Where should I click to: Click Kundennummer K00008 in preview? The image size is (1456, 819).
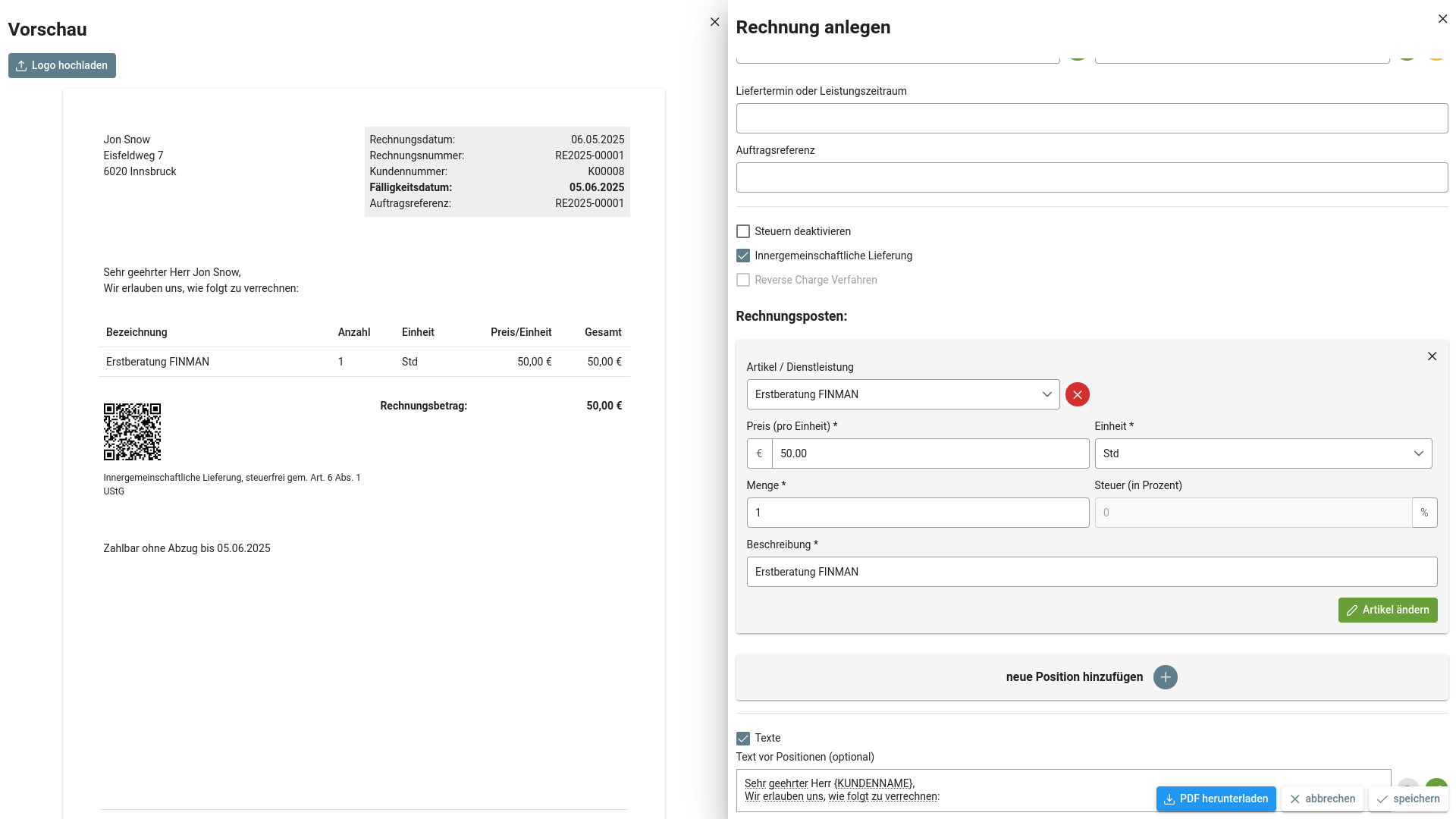pos(606,171)
